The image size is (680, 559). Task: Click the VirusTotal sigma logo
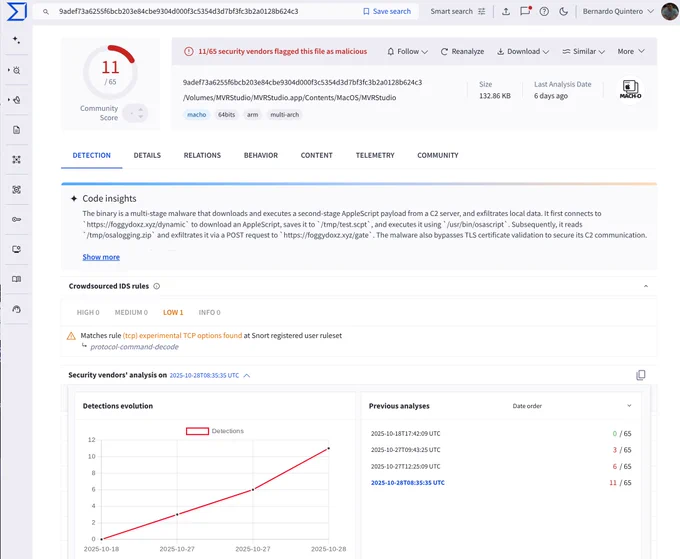16,11
